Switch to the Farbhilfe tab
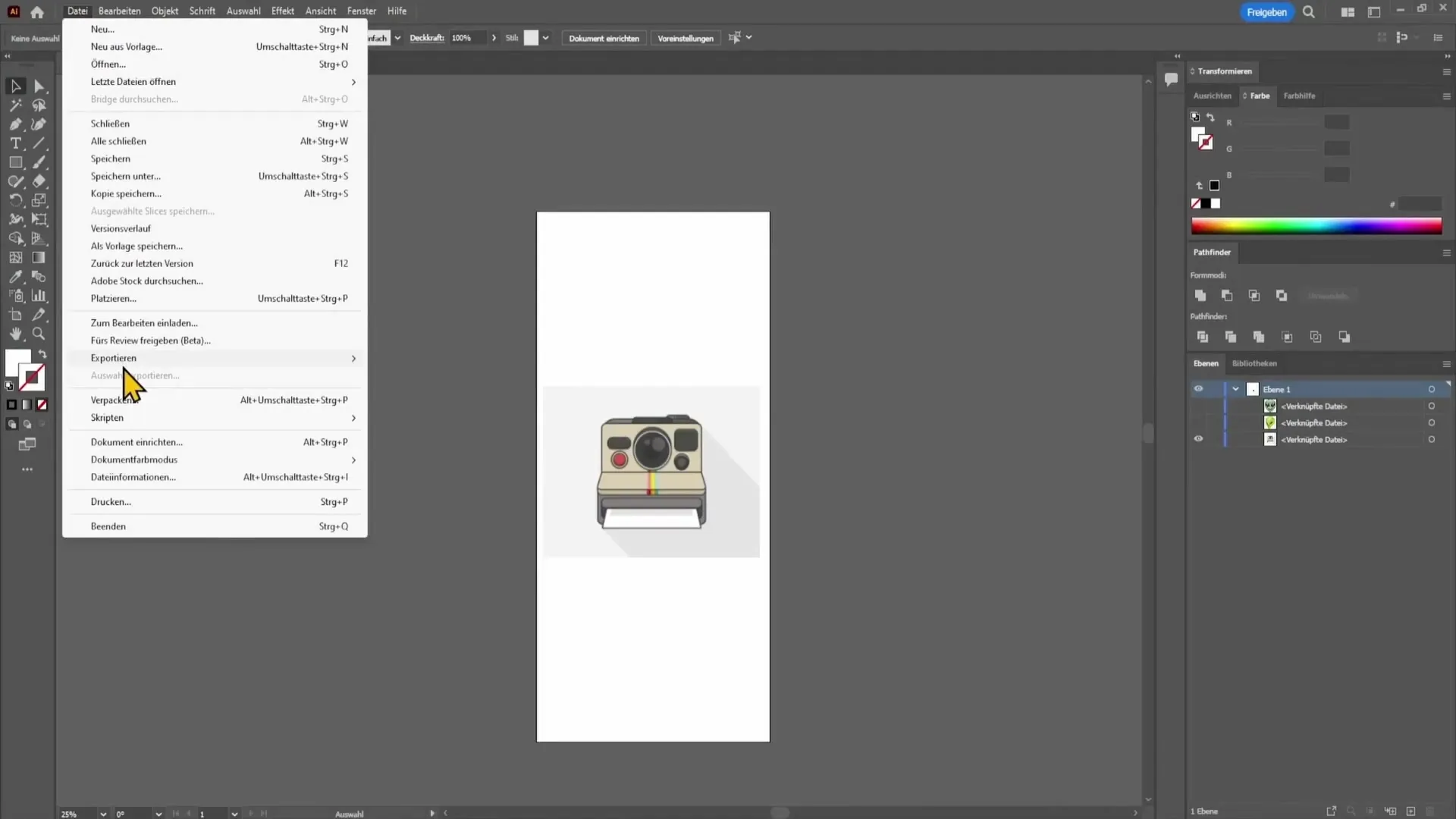This screenshot has width=1456, height=819. click(x=1299, y=96)
